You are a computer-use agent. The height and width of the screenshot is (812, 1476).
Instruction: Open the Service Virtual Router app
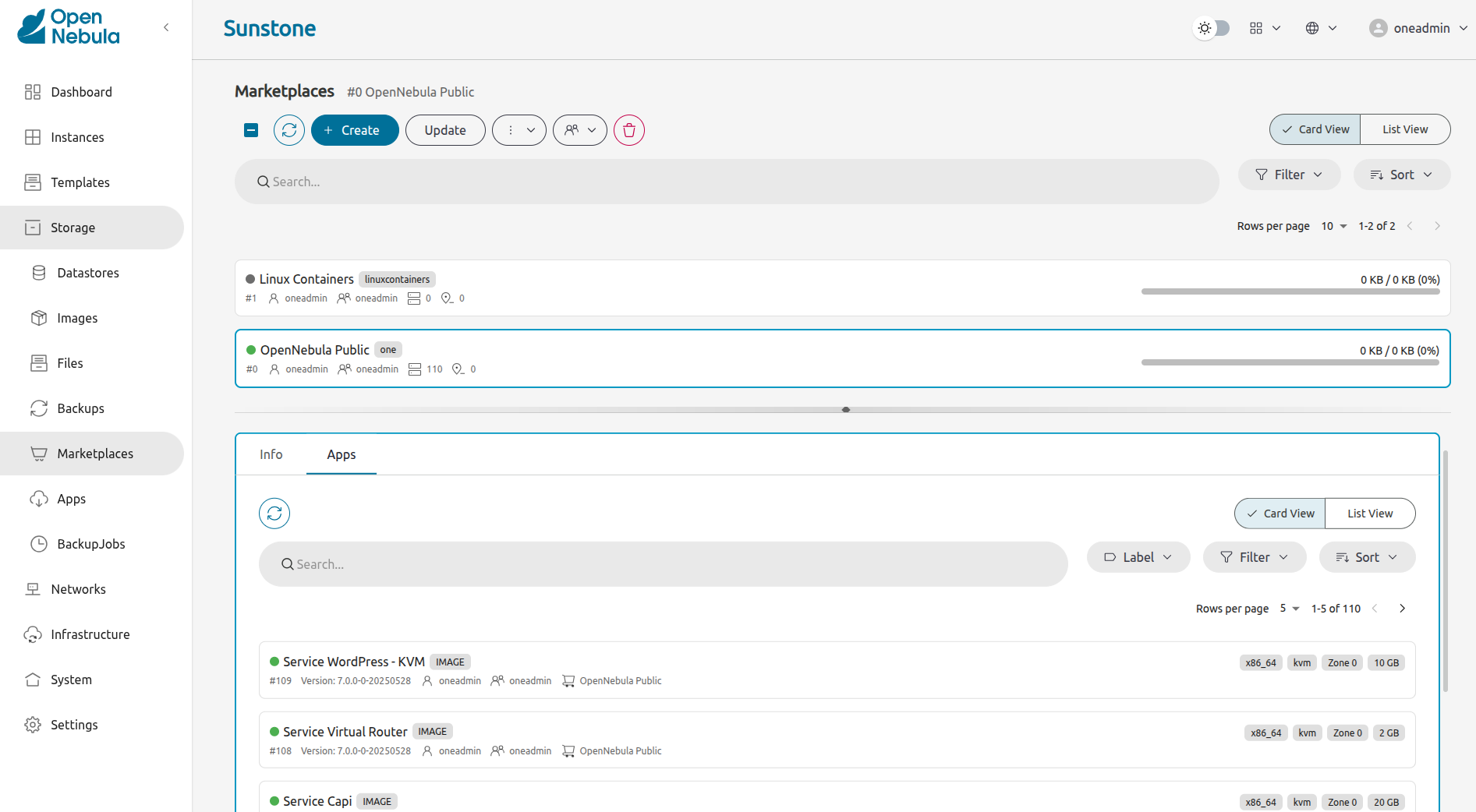coord(837,740)
